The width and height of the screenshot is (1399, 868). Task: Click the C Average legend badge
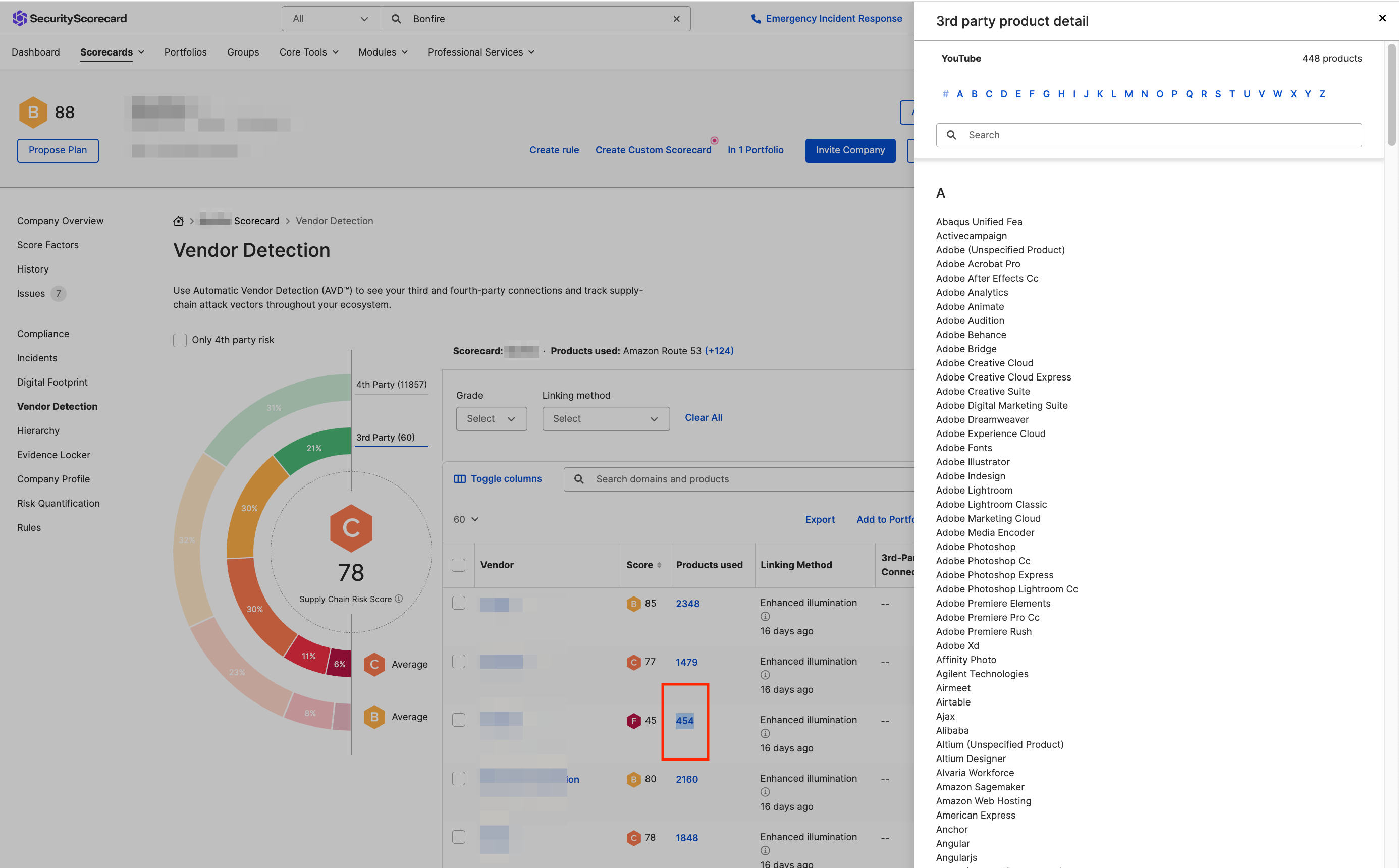374,664
